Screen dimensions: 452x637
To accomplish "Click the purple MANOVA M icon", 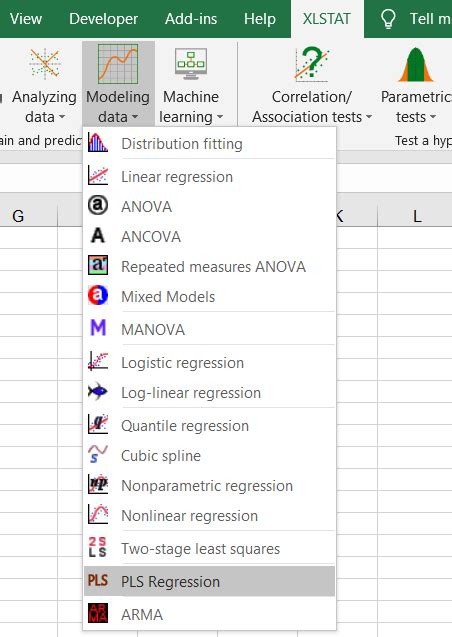I will click(98, 328).
